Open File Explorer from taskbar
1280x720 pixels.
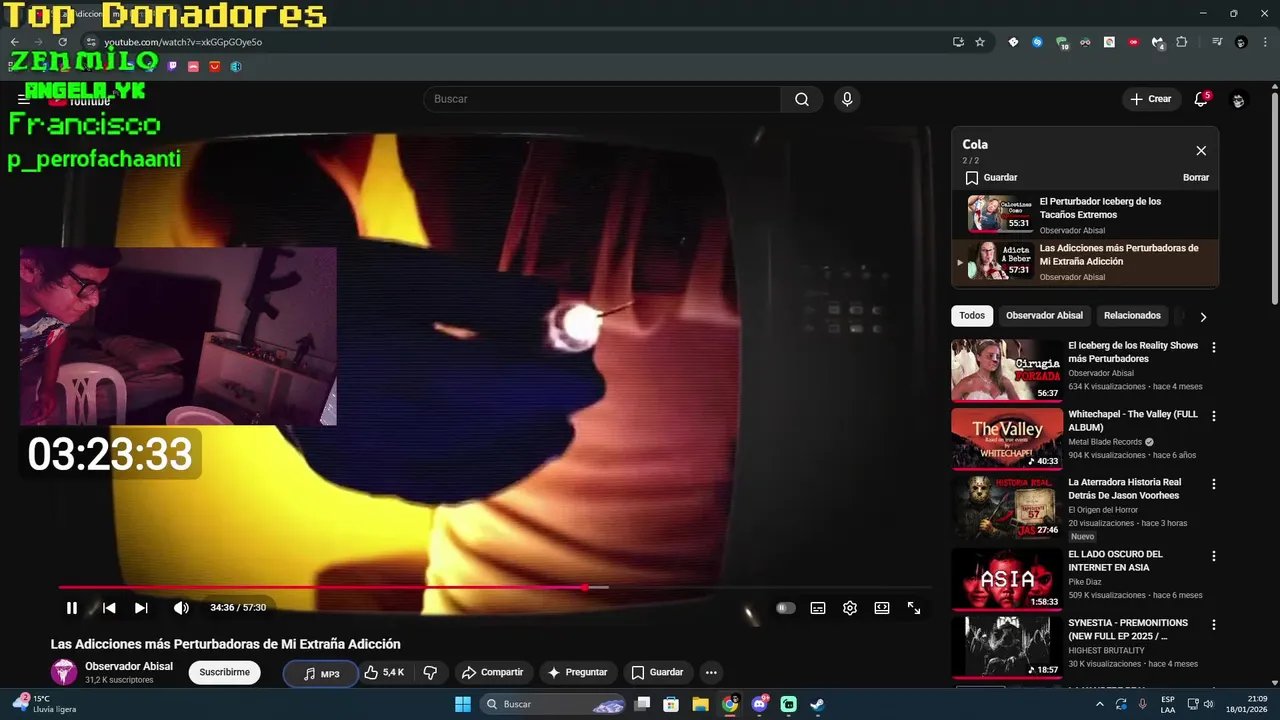click(x=700, y=704)
